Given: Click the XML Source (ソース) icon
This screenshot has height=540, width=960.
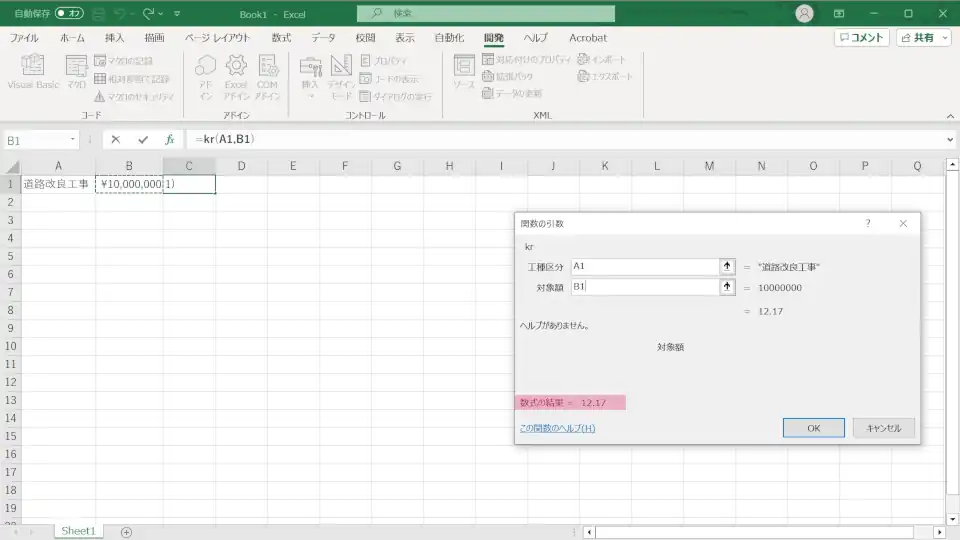Looking at the screenshot, I should [463, 73].
